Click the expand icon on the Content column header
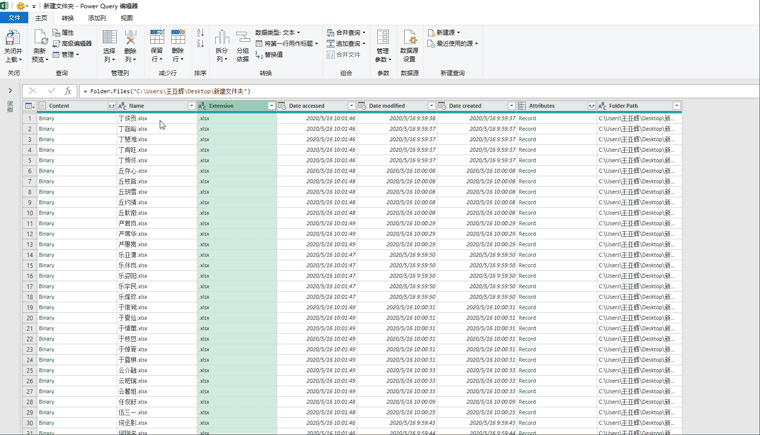This screenshot has height=435, width=760. (111, 106)
